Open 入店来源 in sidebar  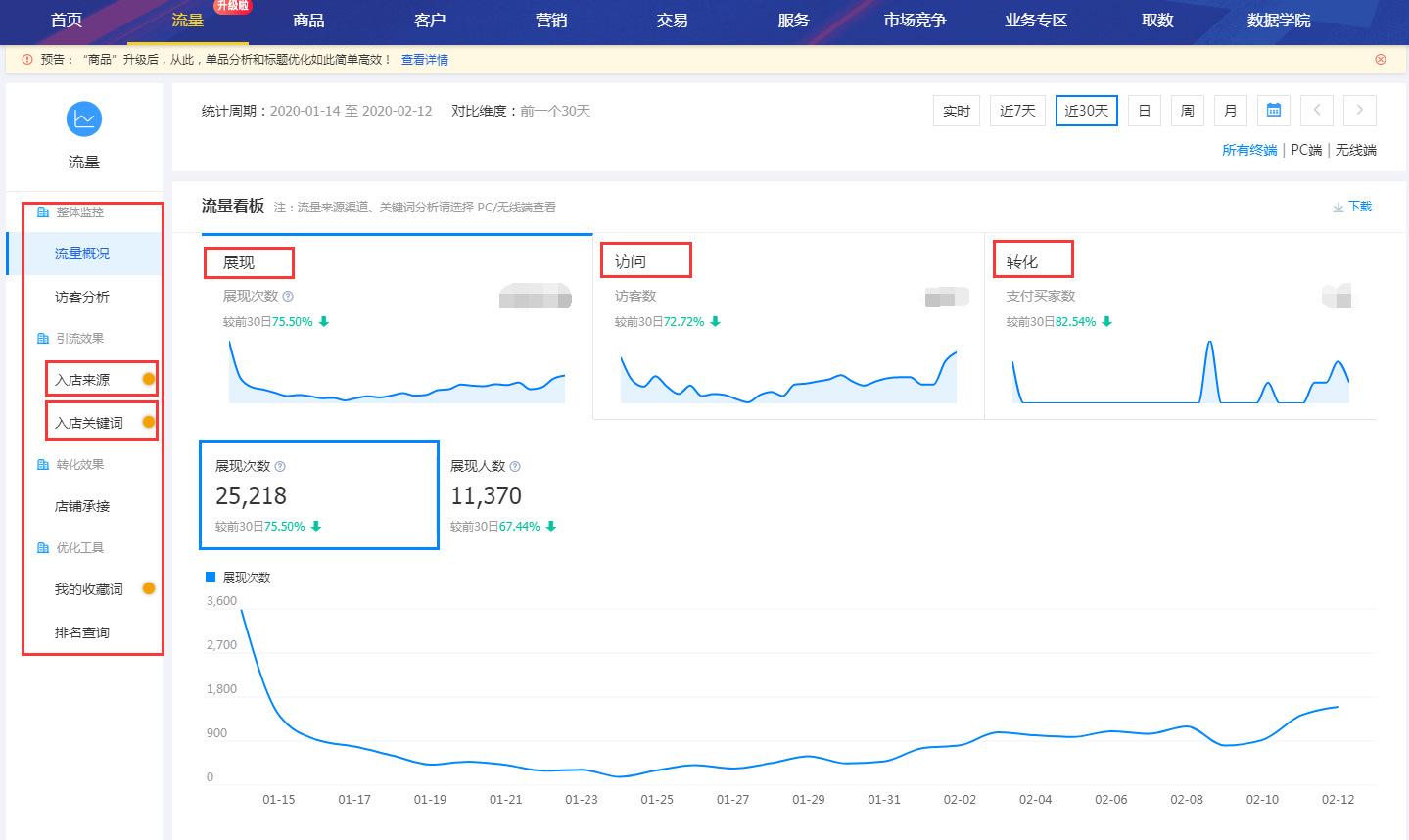[x=82, y=380]
